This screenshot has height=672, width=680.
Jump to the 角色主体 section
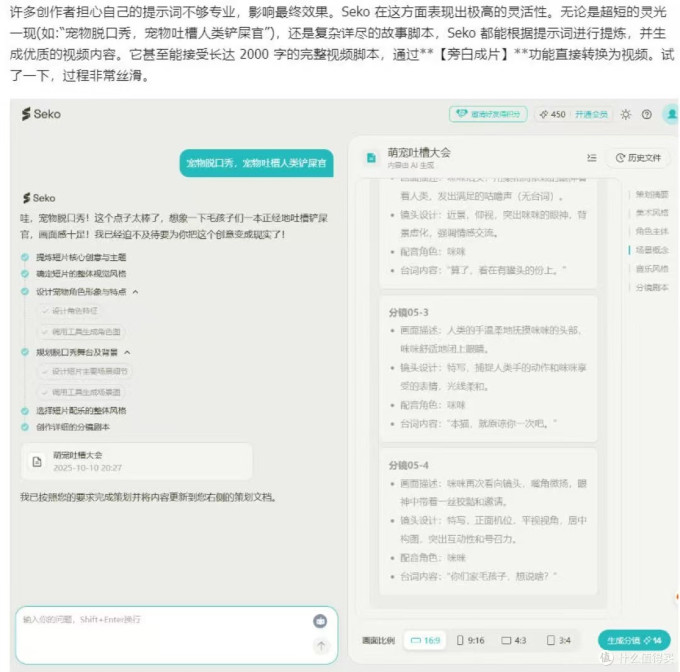pyautogui.click(x=651, y=231)
